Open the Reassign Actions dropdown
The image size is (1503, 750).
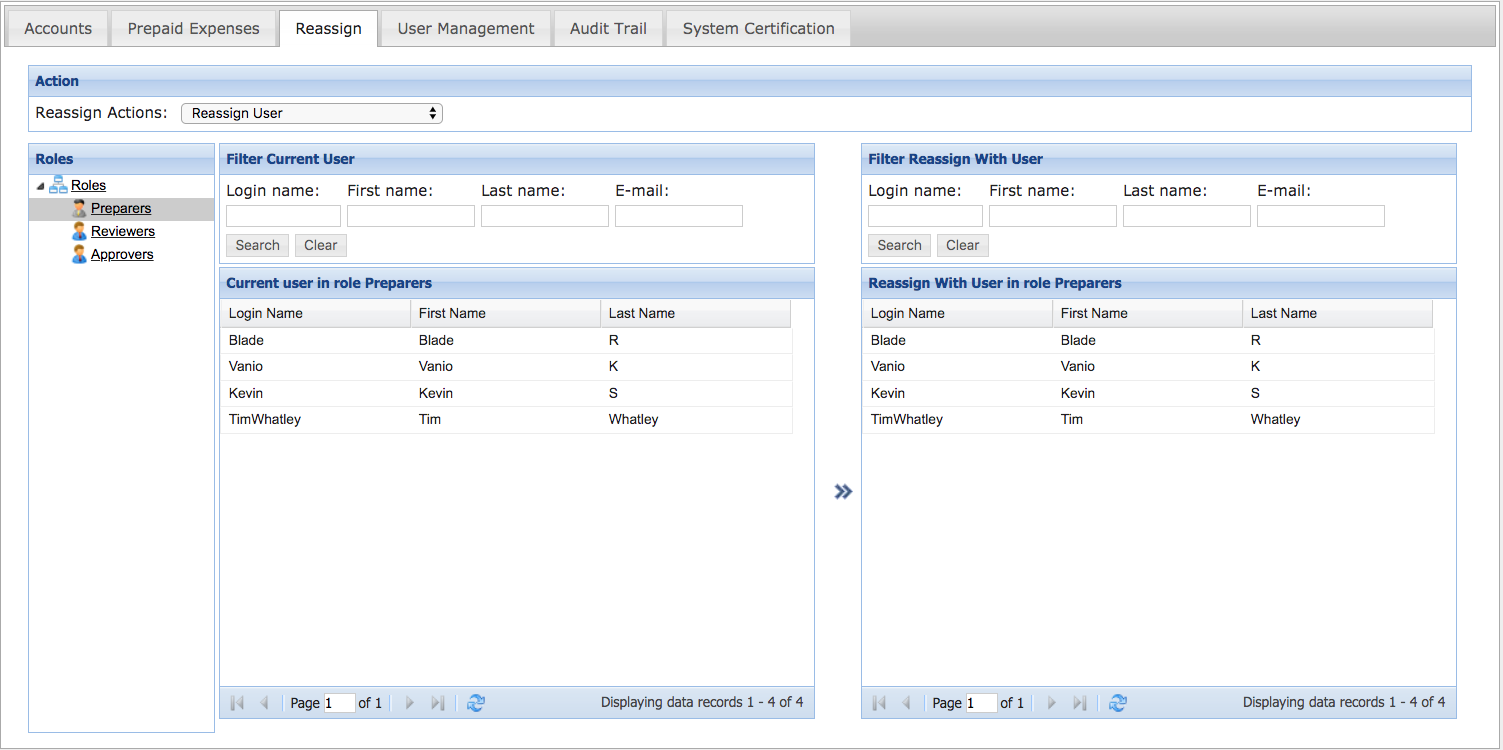pyautogui.click(x=311, y=113)
